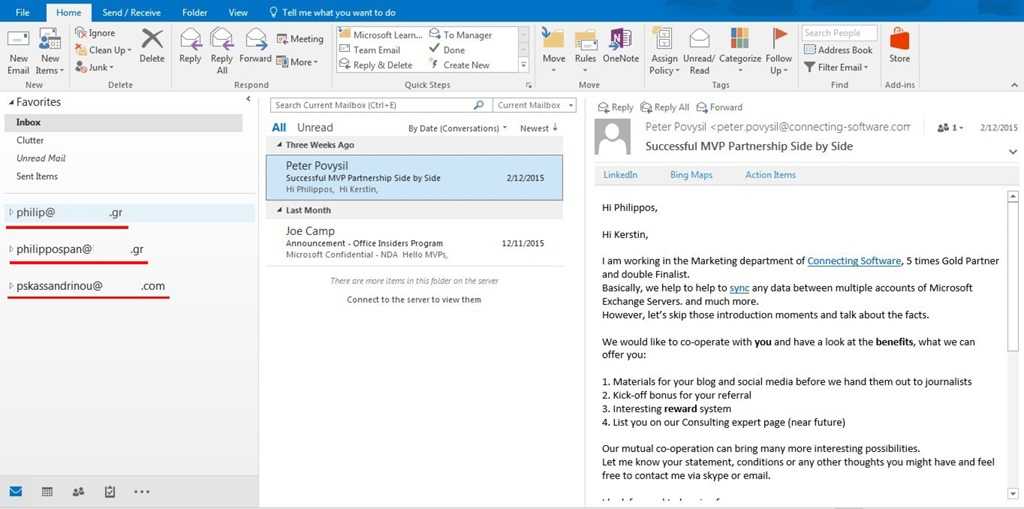Open the New Items menu
This screenshot has height=509, width=1024.
tap(50, 52)
